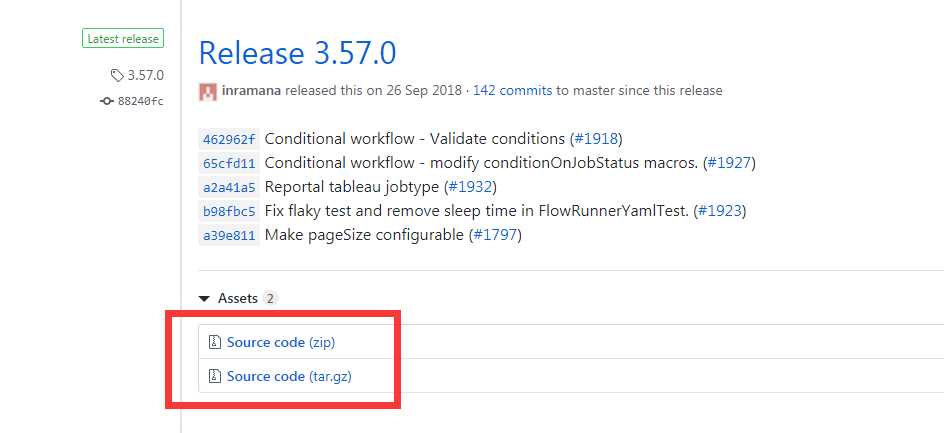Open pull request #1923

pos(719,211)
